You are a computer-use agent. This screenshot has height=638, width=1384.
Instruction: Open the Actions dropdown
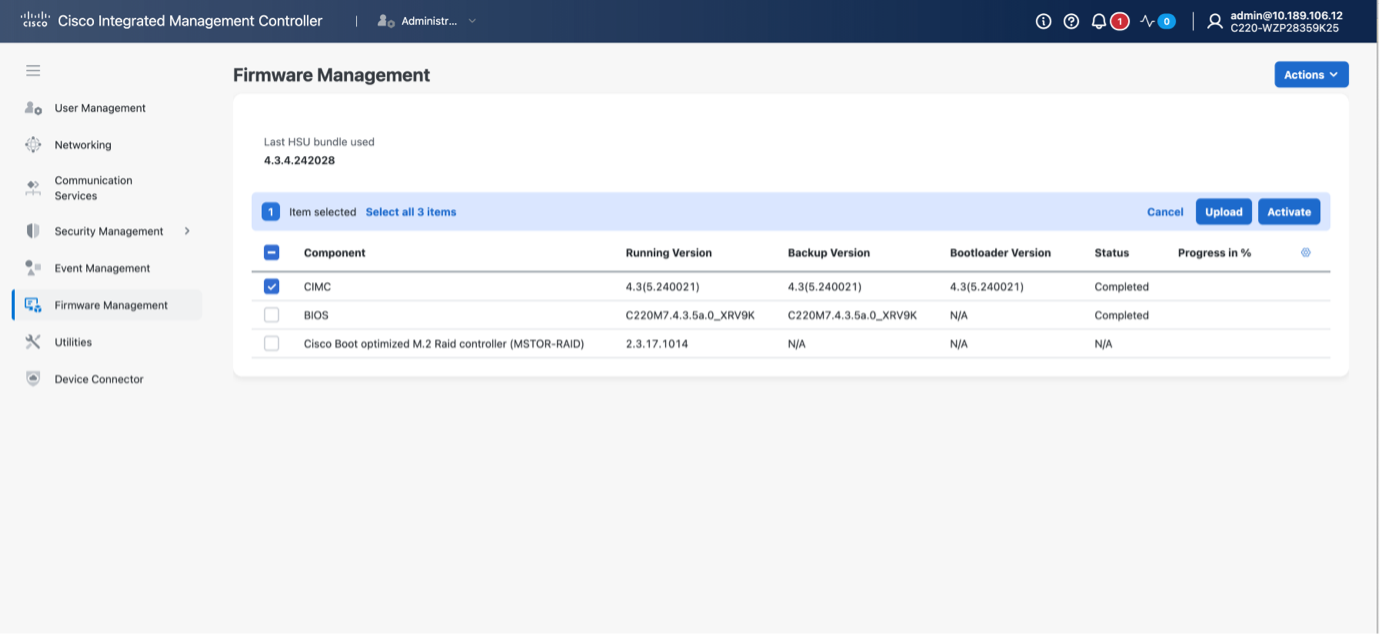pyautogui.click(x=1310, y=75)
